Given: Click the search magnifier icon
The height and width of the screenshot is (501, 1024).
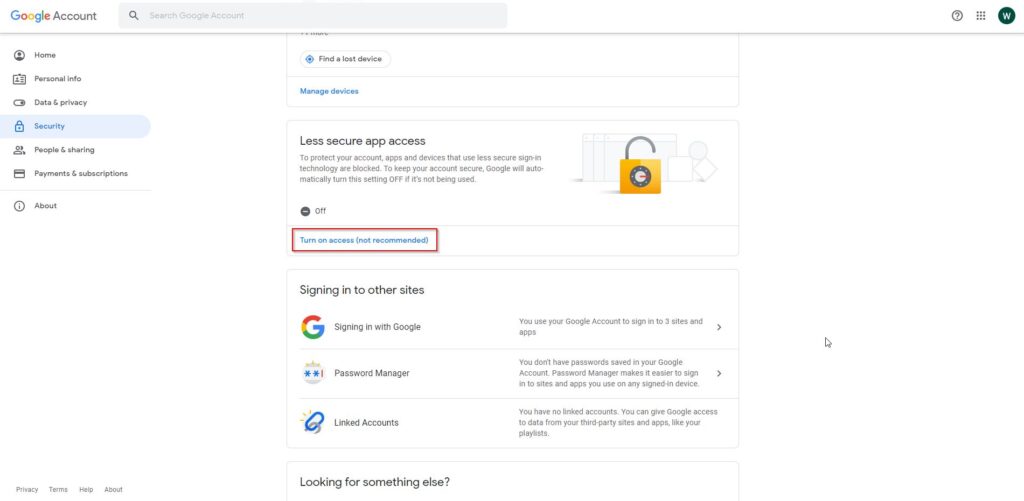Looking at the screenshot, I should click(134, 15).
